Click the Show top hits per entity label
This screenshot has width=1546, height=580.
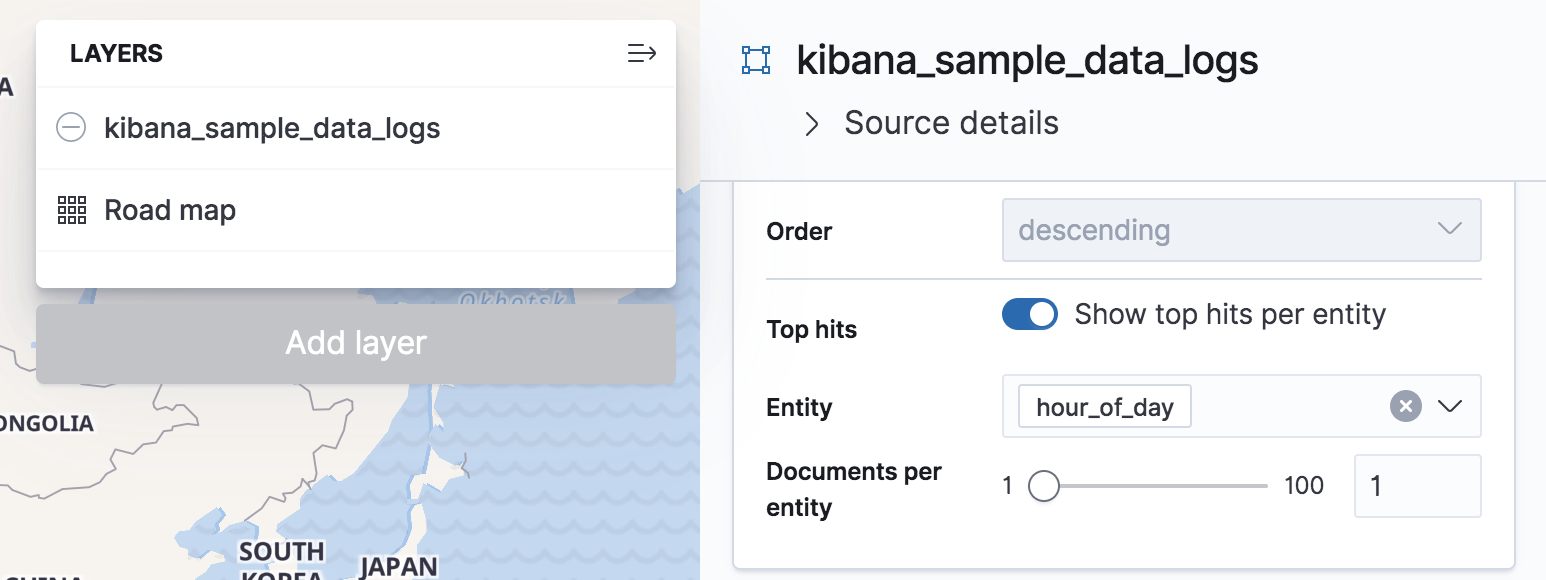(1230, 314)
